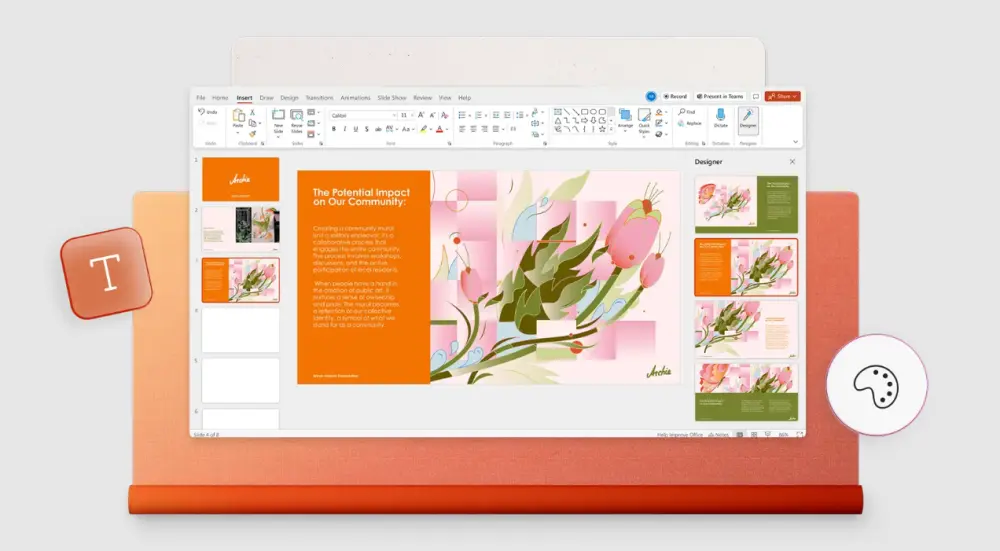Open the bullets list dropdown arrow
The image size is (1000, 551).
tap(469, 115)
